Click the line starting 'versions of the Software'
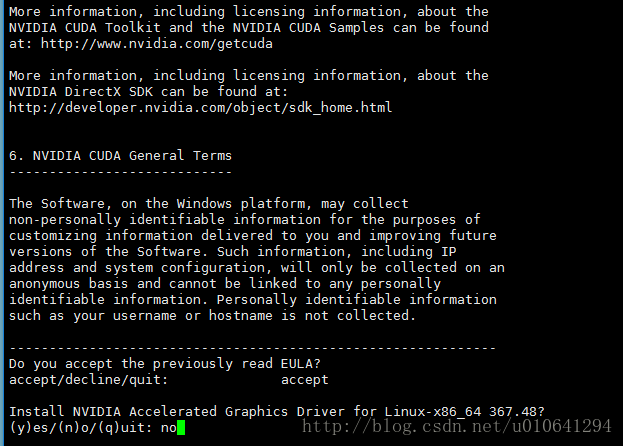The height and width of the screenshot is (446, 623). coord(233,252)
